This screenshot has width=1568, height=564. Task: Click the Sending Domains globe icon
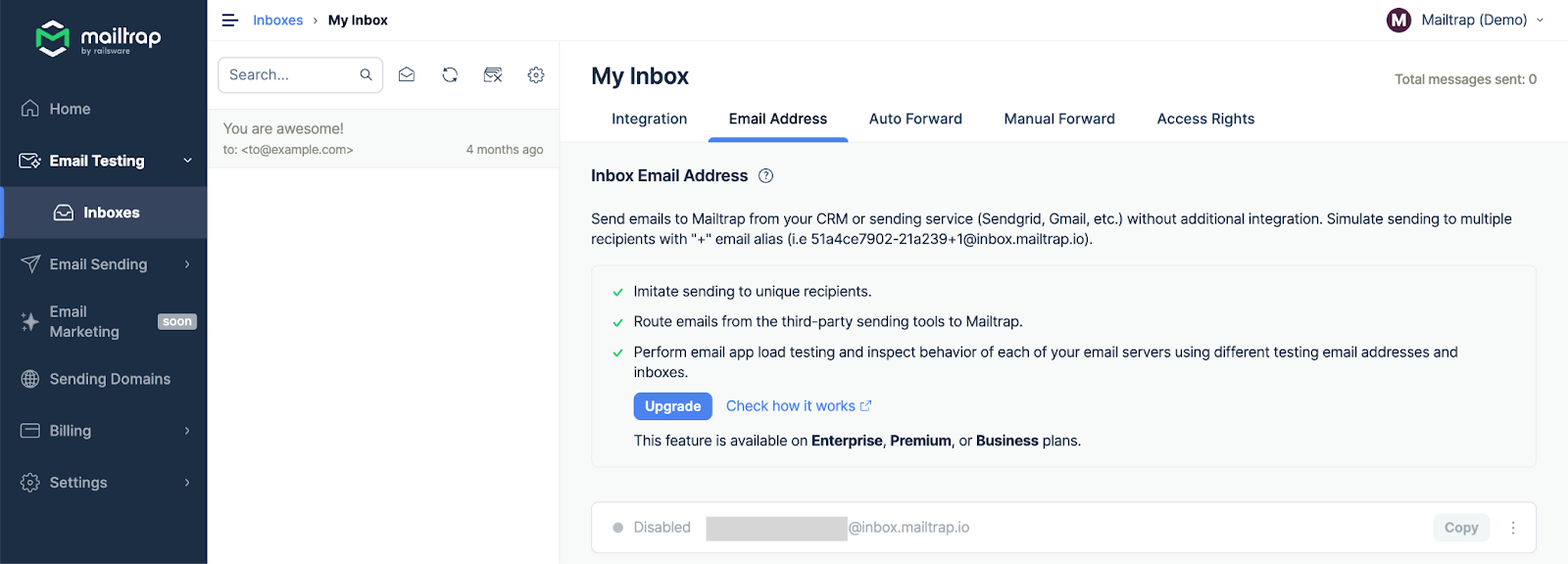(x=30, y=379)
